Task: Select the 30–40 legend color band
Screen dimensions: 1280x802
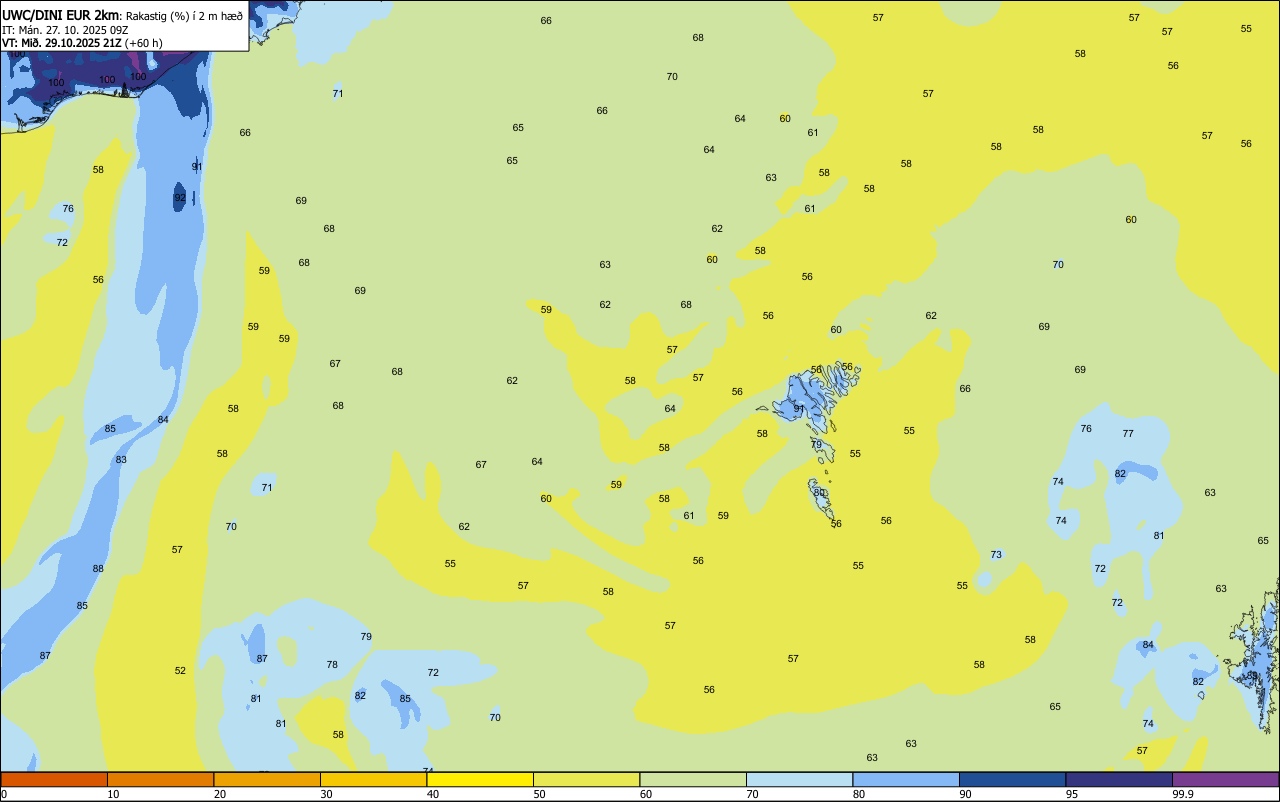Action: [x=373, y=779]
